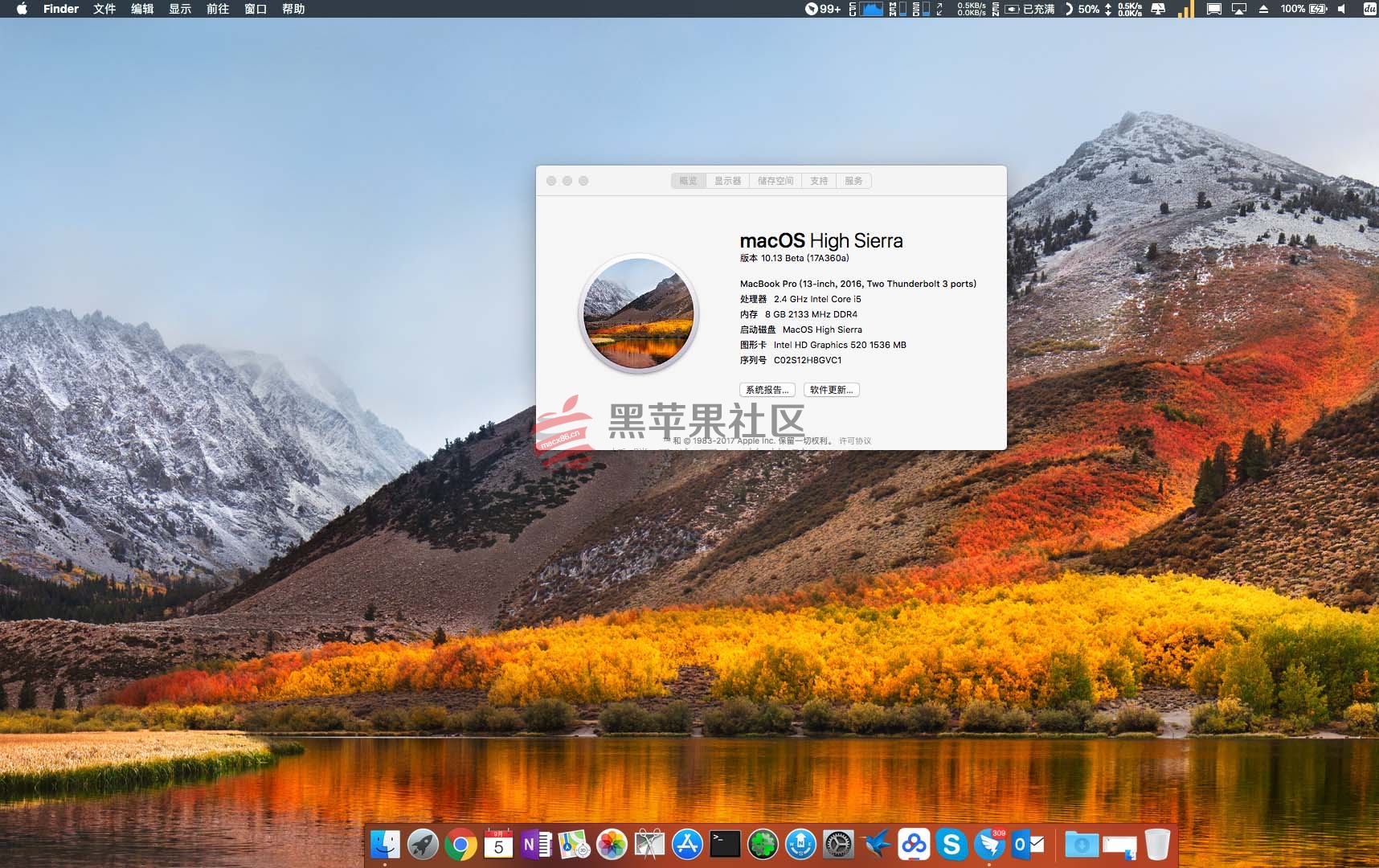Viewport: 1379px width, 868px height.
Task: Click the 8 GB 2133 MHz DDR4 text
Action: pyautogui.click(x=811, y=314)
